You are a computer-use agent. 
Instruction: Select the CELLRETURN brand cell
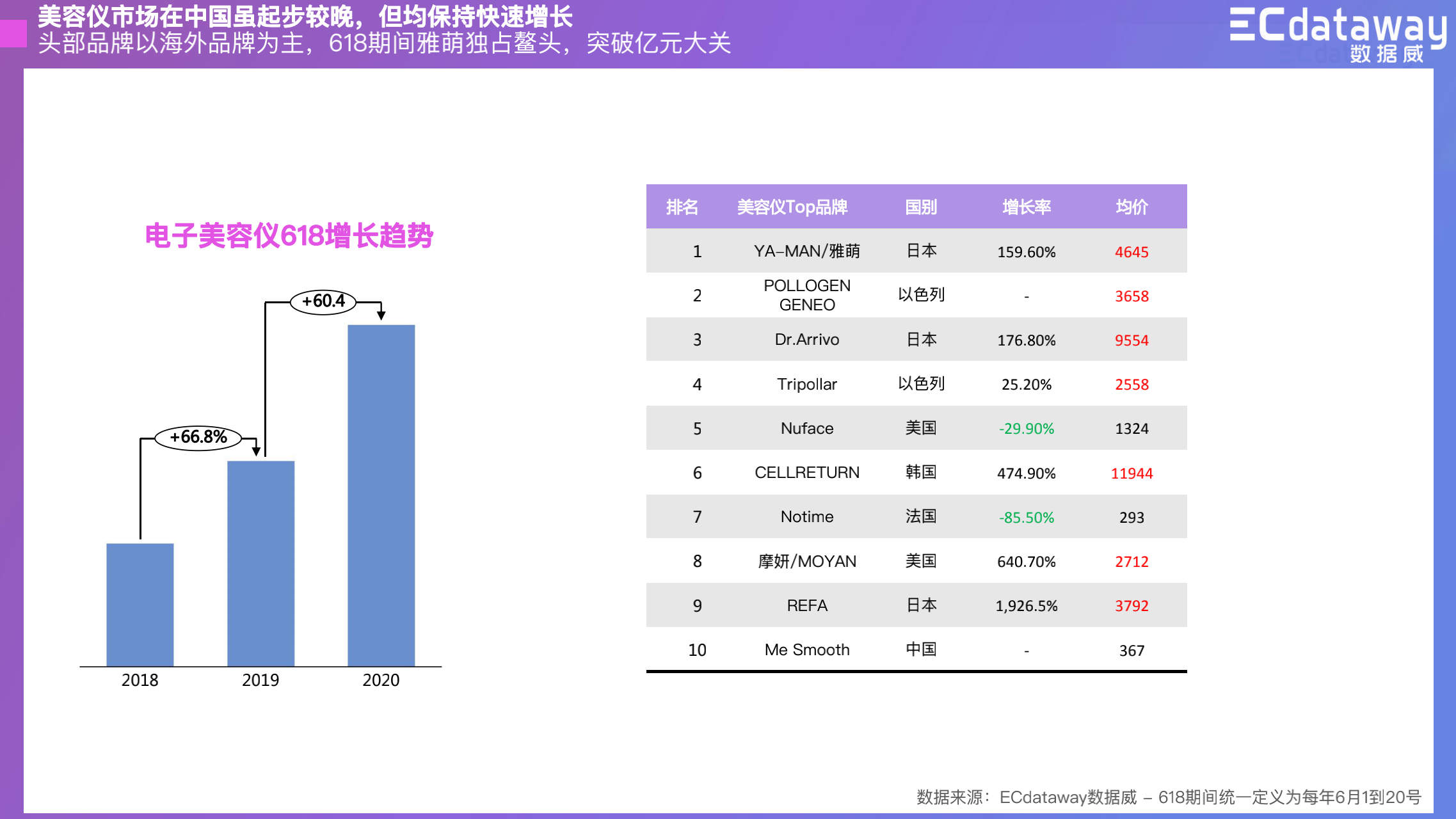(806, 472)
